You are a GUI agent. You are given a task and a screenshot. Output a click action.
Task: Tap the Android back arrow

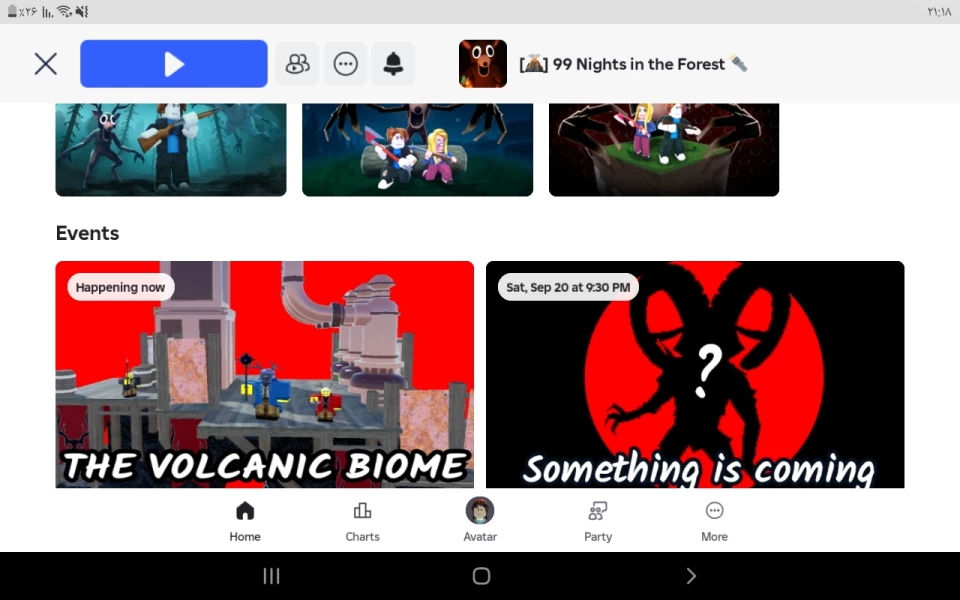click(691, 576)
